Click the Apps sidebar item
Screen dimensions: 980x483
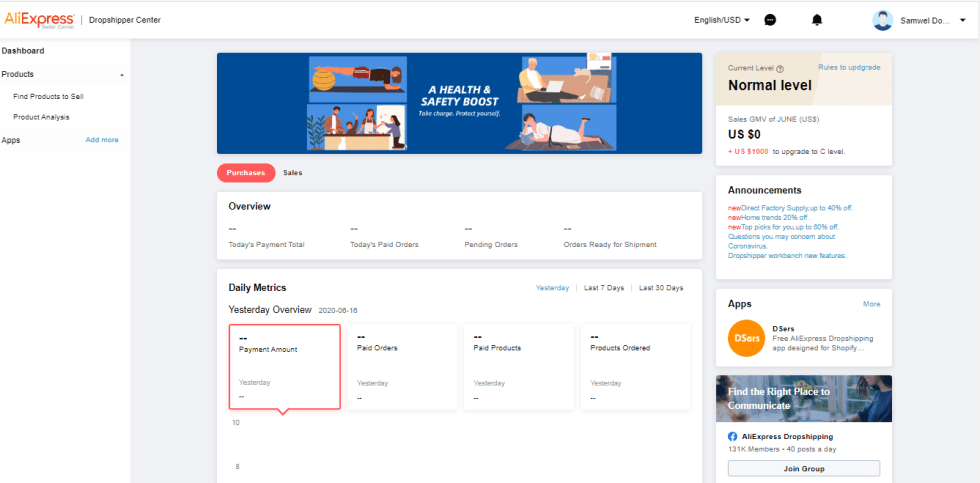[11, 140]
